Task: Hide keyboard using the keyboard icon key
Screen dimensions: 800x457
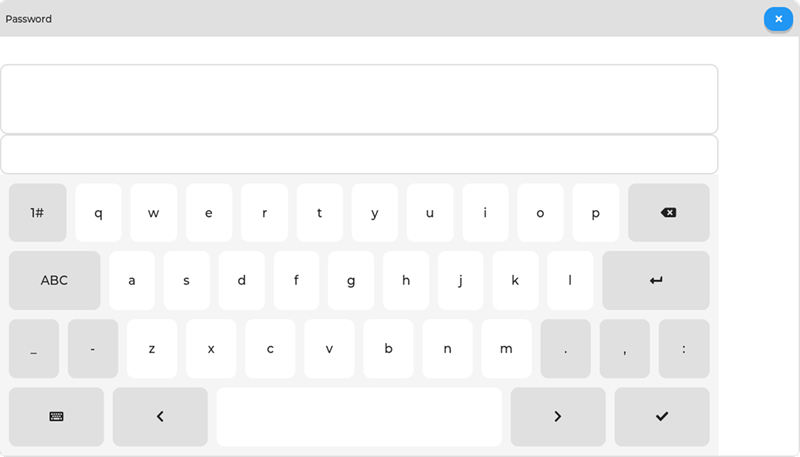Action: (56, 417)
